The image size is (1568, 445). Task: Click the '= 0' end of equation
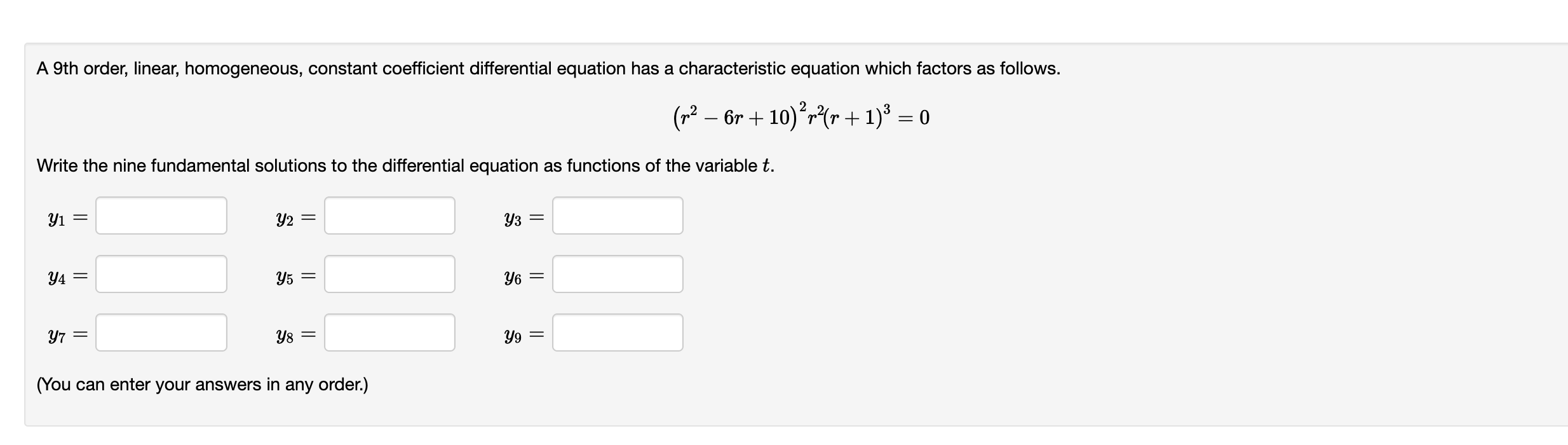click(916, 118)
